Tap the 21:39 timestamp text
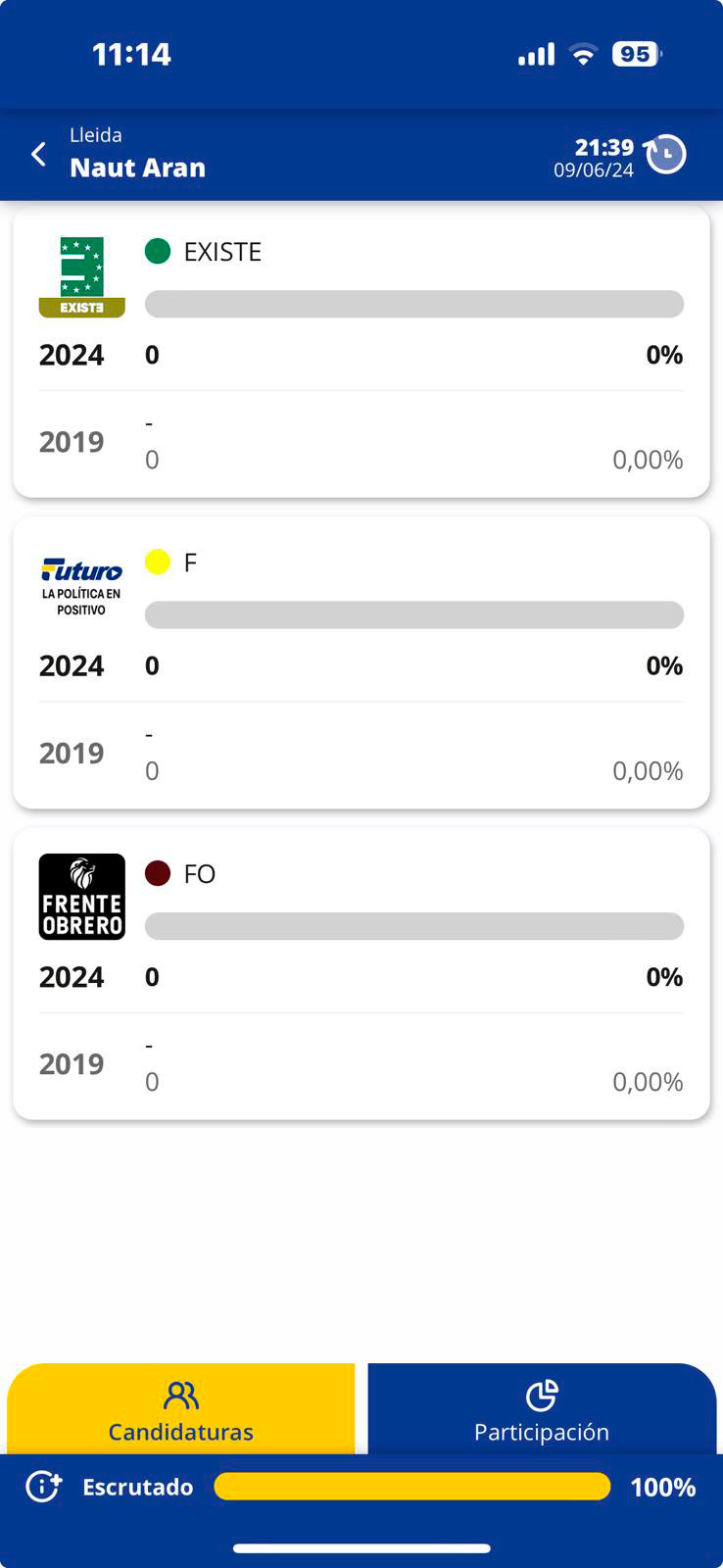 coord(603,147)
